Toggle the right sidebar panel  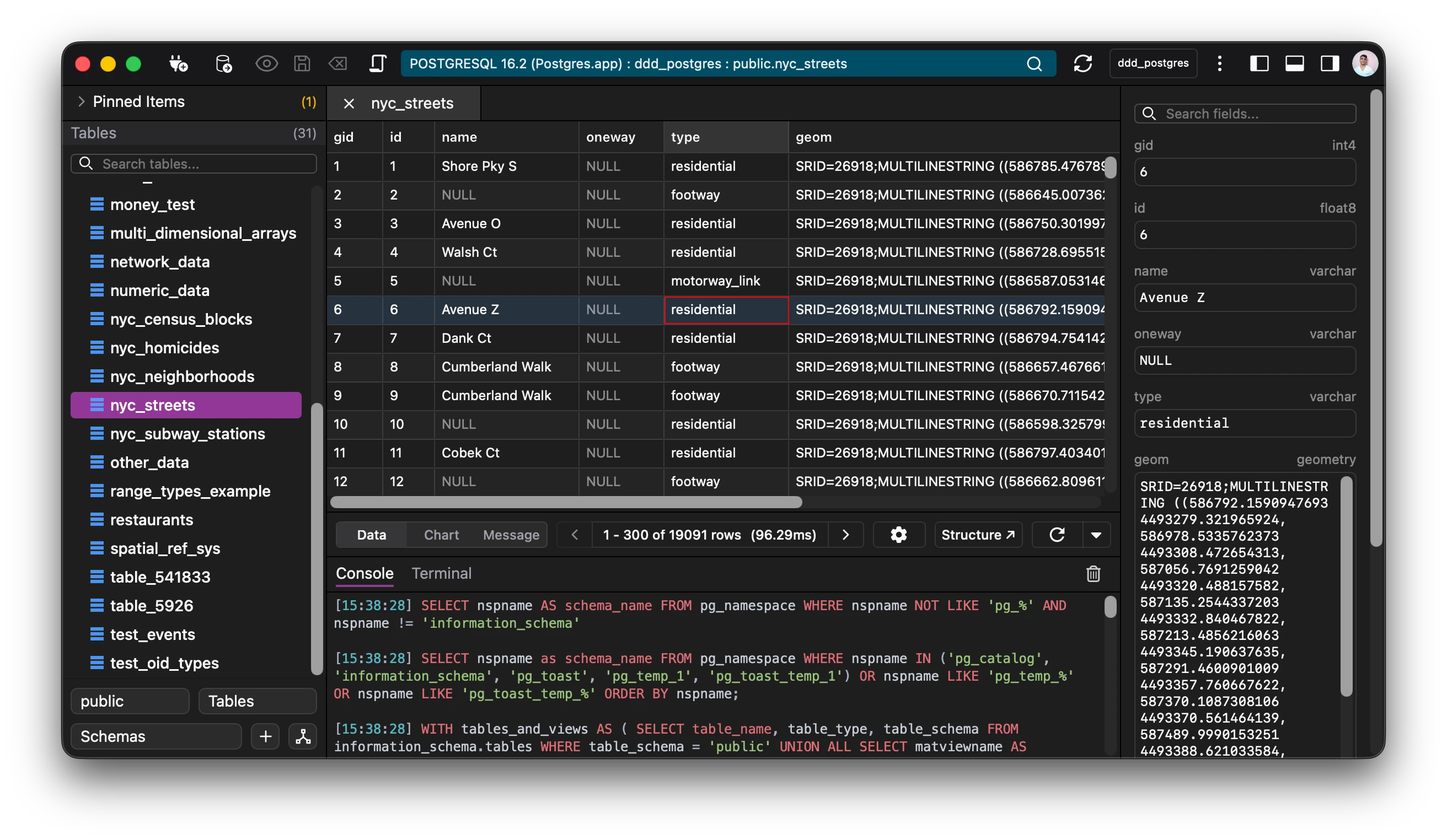(1330, 64)
